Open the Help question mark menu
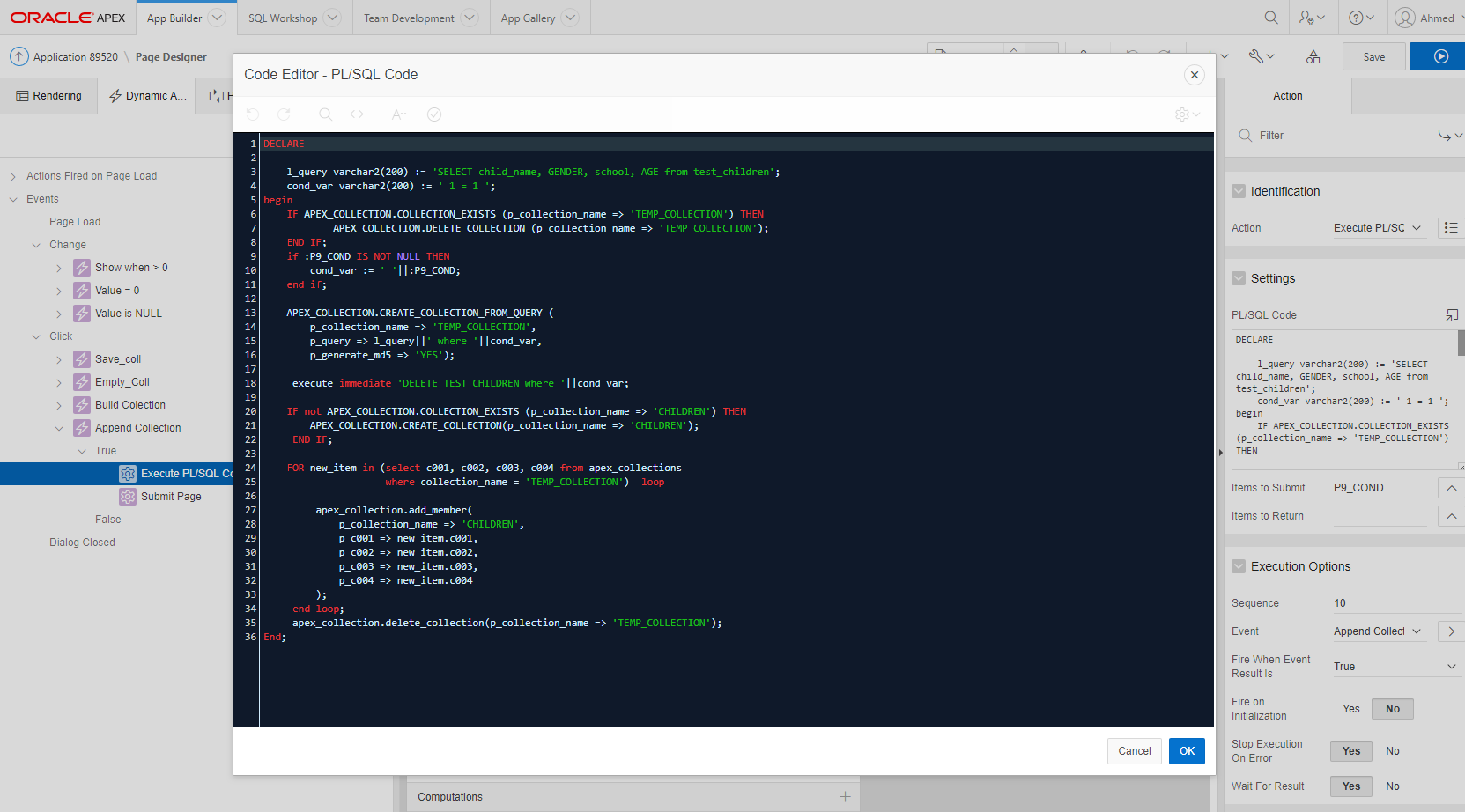The height and width of the screenshot is (812, 1465). point(1362,18)
